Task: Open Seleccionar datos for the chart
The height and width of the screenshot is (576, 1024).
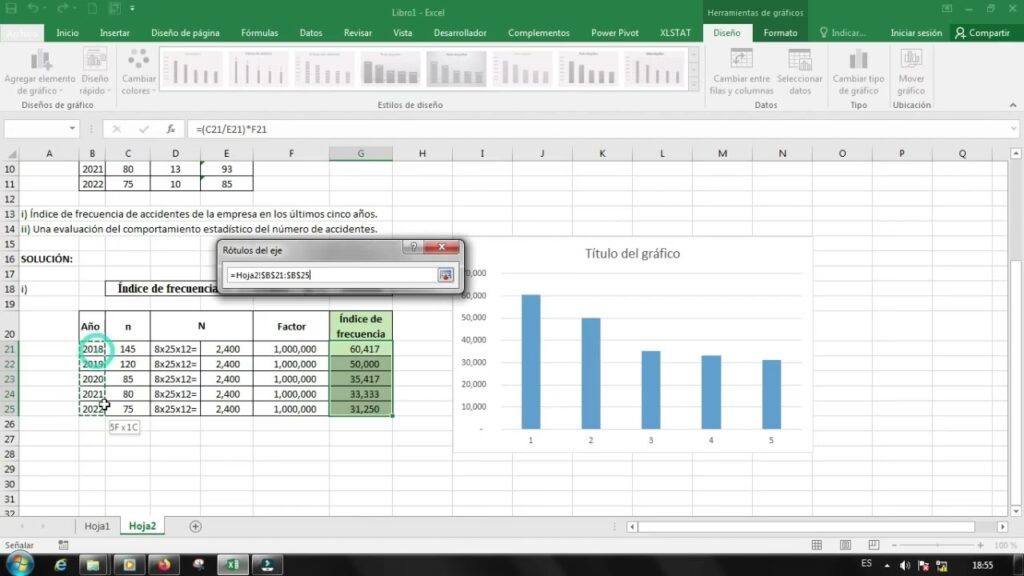Action: click(799, 71)
